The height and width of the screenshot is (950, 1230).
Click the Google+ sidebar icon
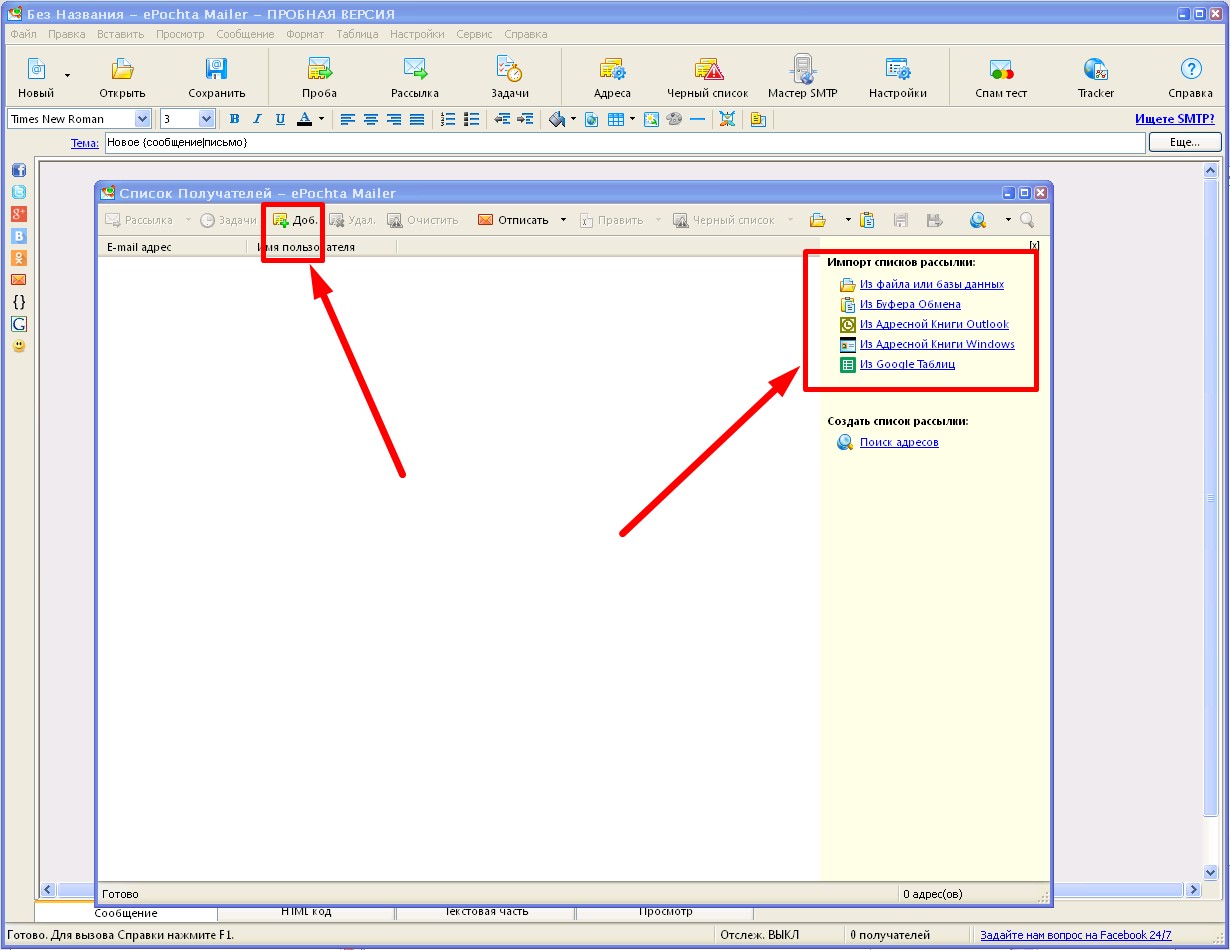point(19,214)
